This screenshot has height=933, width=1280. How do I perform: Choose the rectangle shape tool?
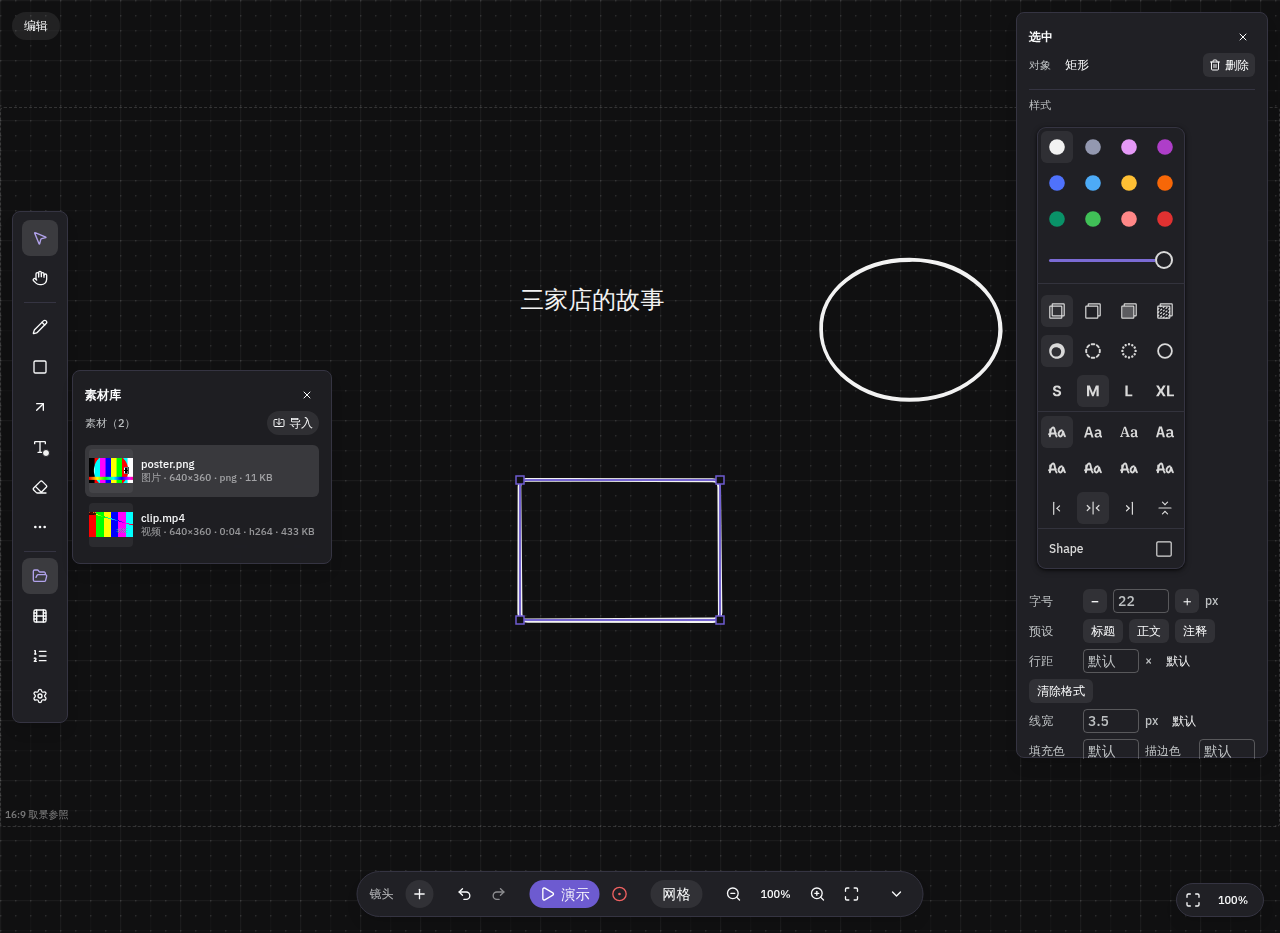point(40,367)
